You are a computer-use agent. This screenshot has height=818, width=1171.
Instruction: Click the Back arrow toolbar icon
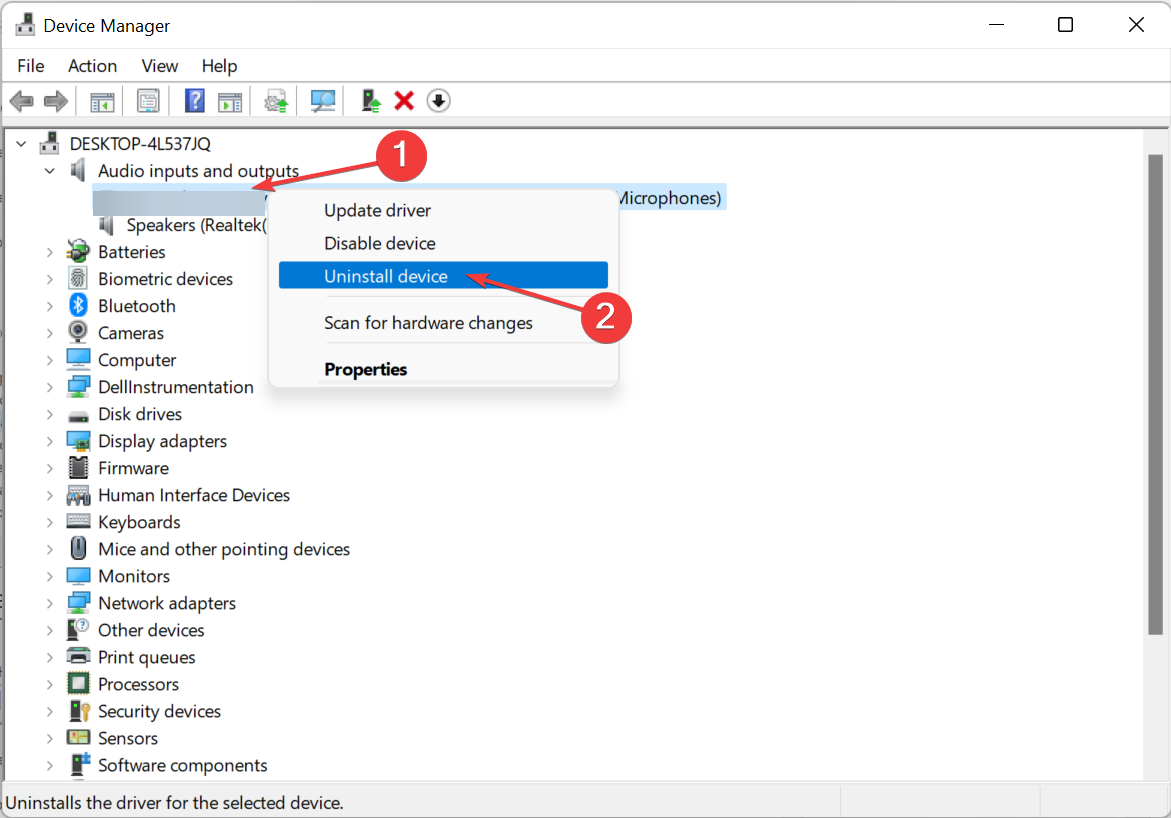(x=22, y=101)
